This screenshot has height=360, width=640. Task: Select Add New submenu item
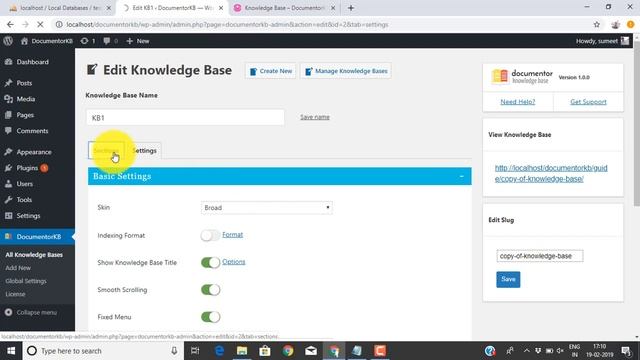coord(18,268)
